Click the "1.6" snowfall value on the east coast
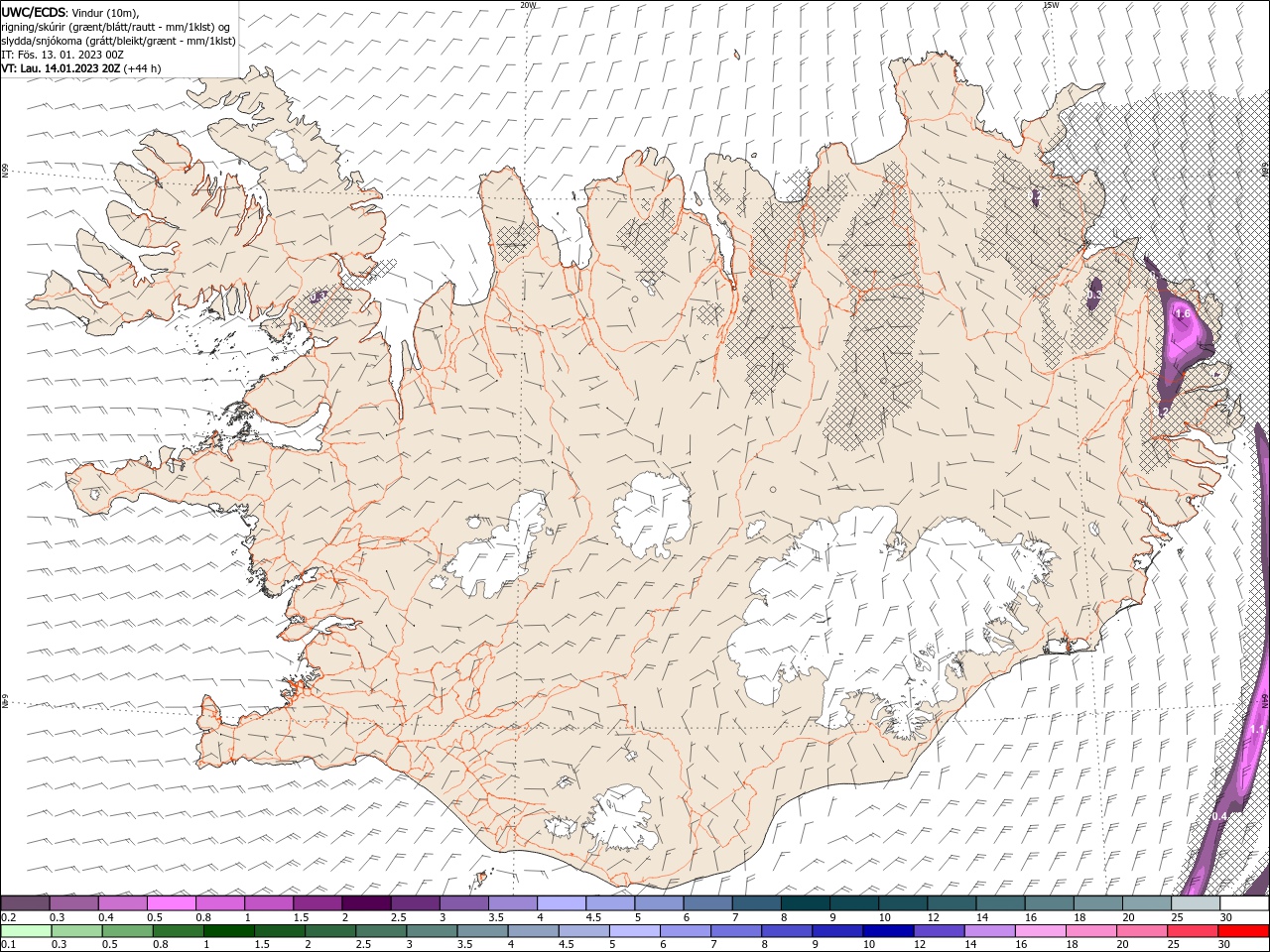 click(x=1182, y=314)
